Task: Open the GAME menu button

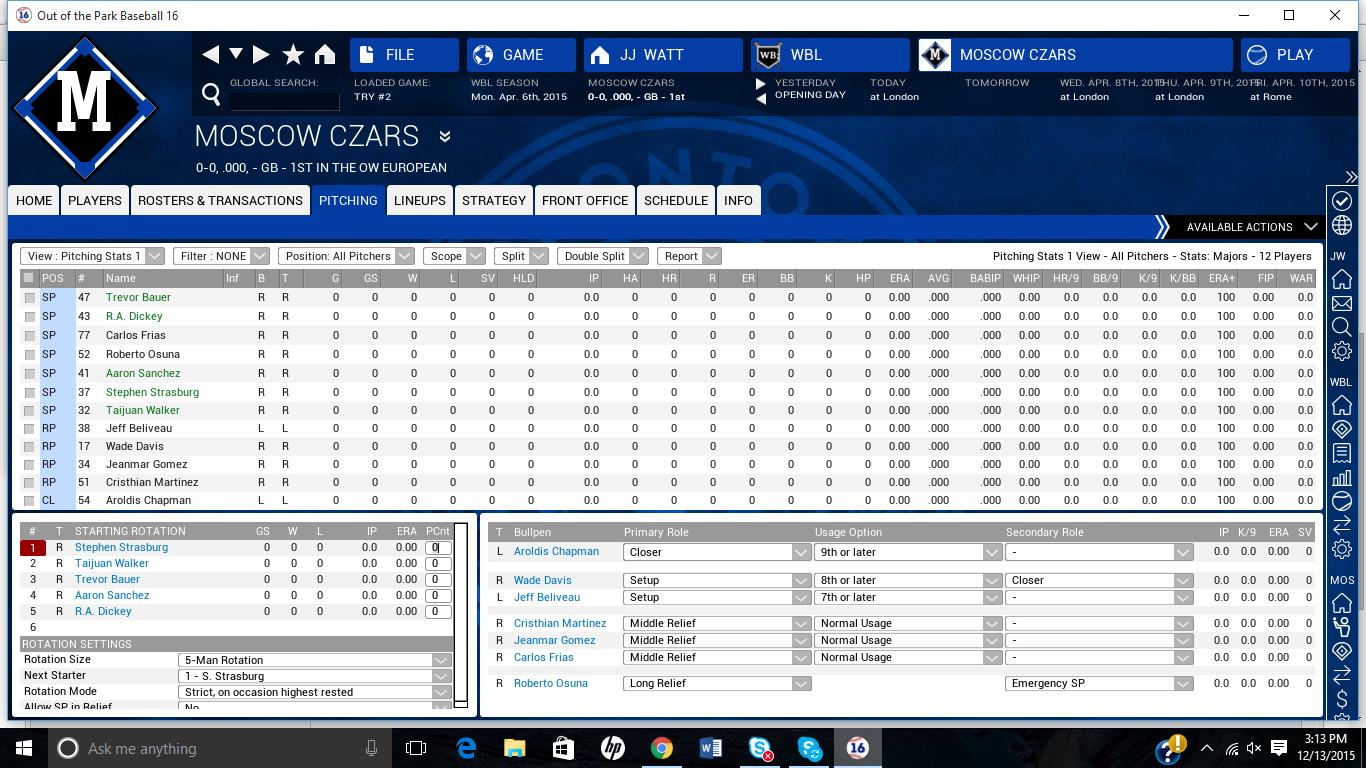Action: click(x=521, y=55)
